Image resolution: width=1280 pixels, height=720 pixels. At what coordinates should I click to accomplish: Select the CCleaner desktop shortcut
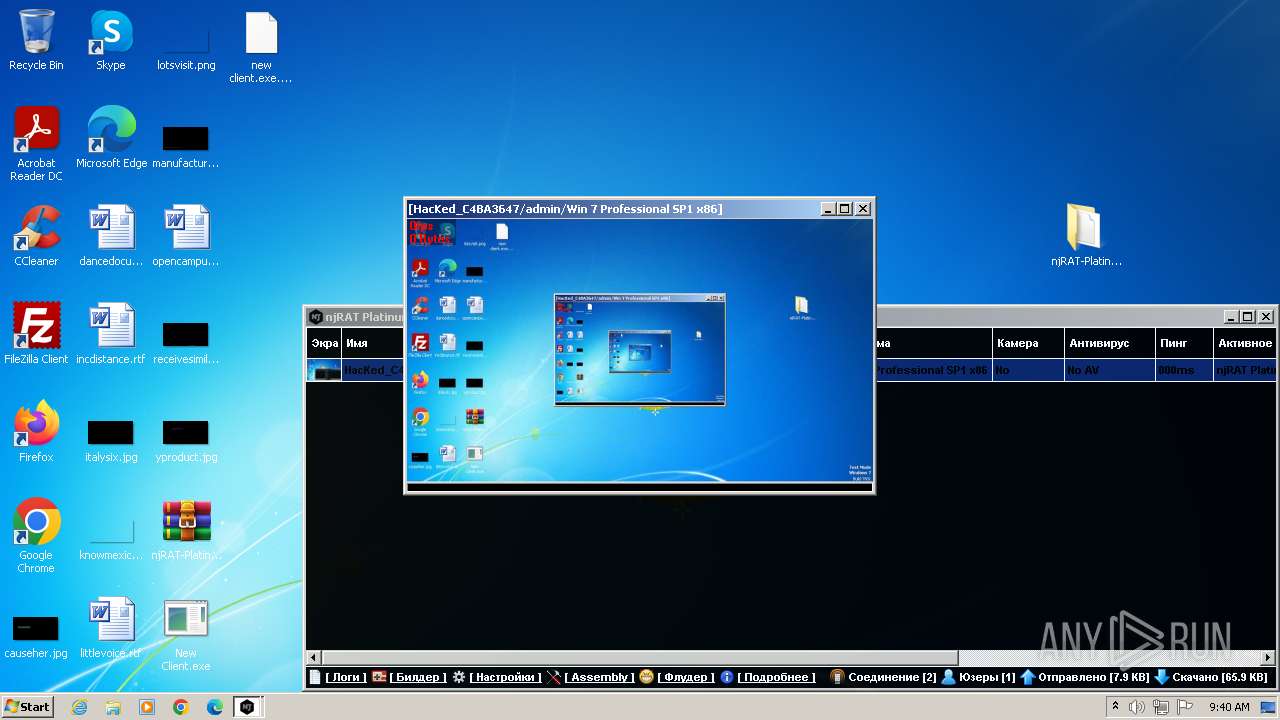click(36, 236)
